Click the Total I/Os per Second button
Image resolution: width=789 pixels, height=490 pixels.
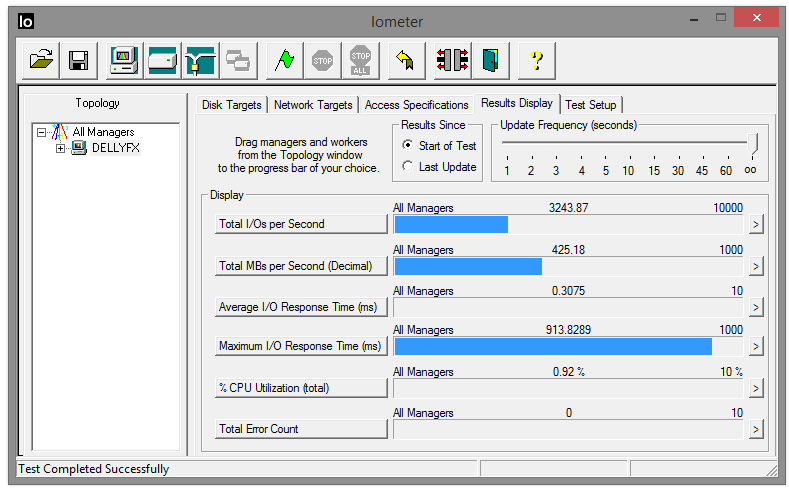301,224
